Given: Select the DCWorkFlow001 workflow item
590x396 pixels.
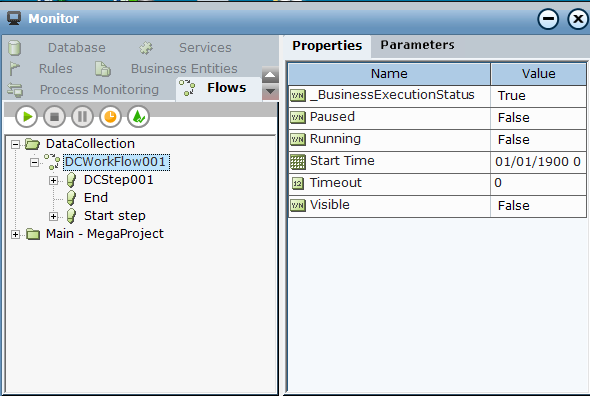Looking at the screenshot, I should 116,162.
